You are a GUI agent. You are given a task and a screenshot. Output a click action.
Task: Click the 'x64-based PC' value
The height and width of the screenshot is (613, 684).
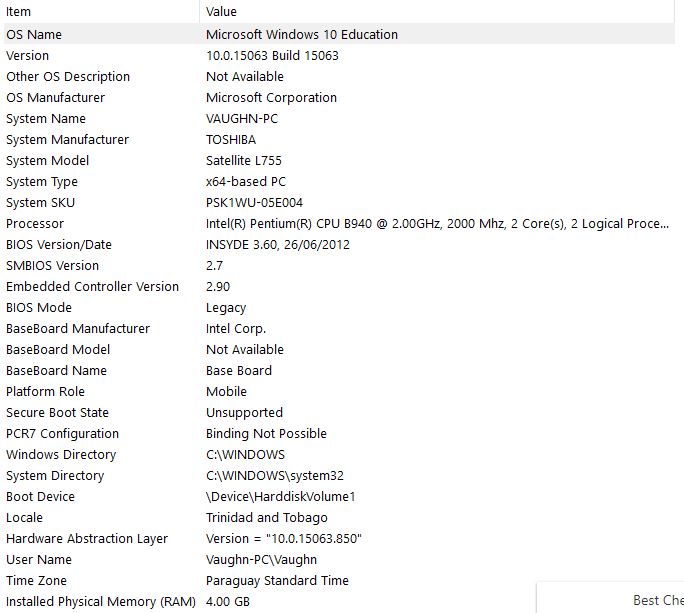[x=246, y=182]
